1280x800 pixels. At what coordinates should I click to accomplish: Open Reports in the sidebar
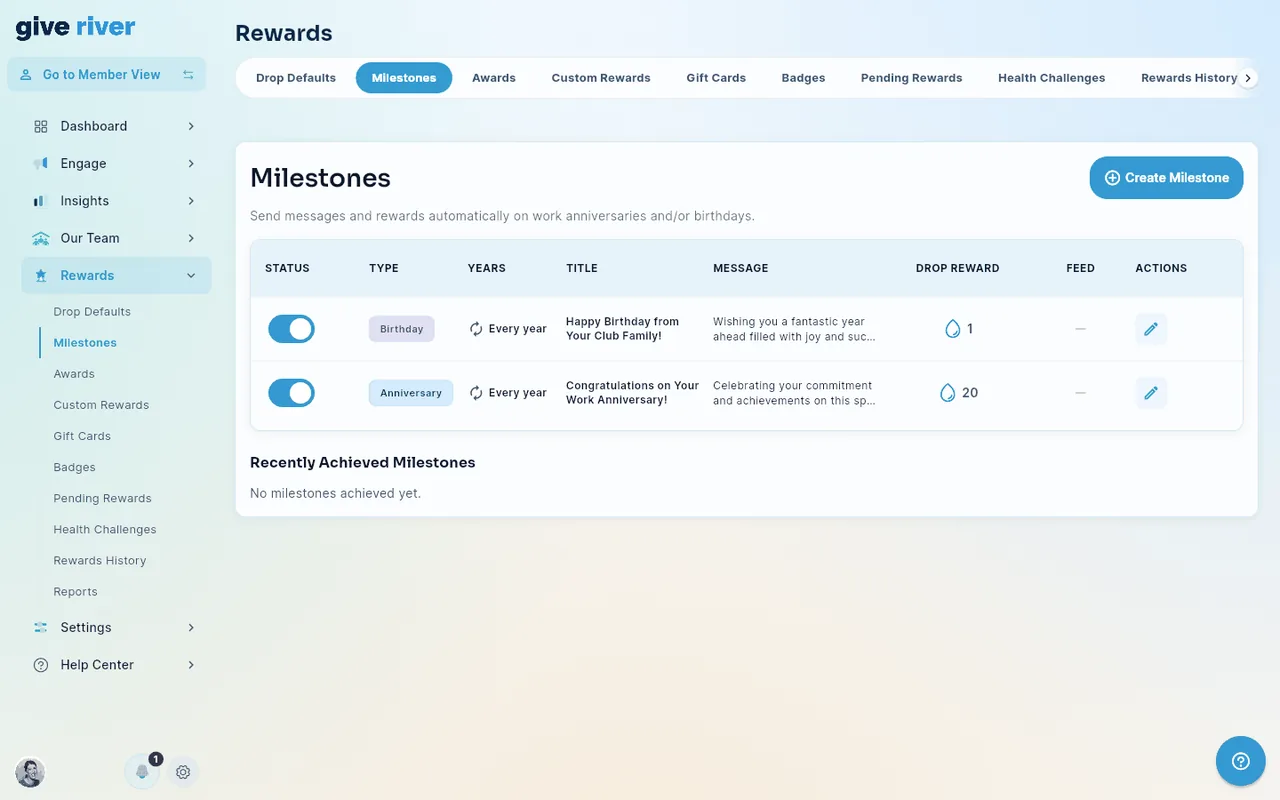point(75,591)
